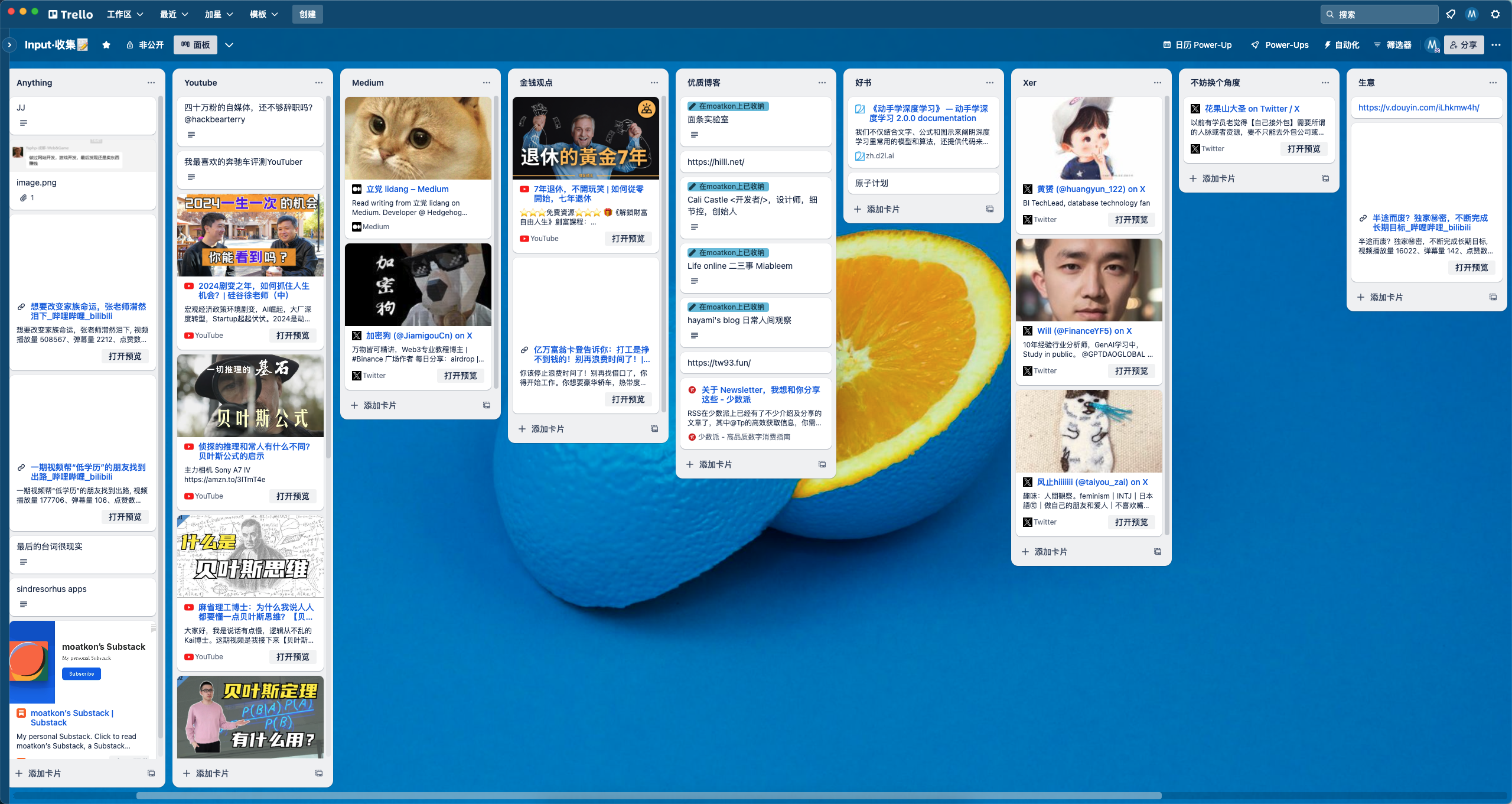1512x804 pixels.
Task: Open the Youtube list actions menu
Action: [x=319, y=83]
